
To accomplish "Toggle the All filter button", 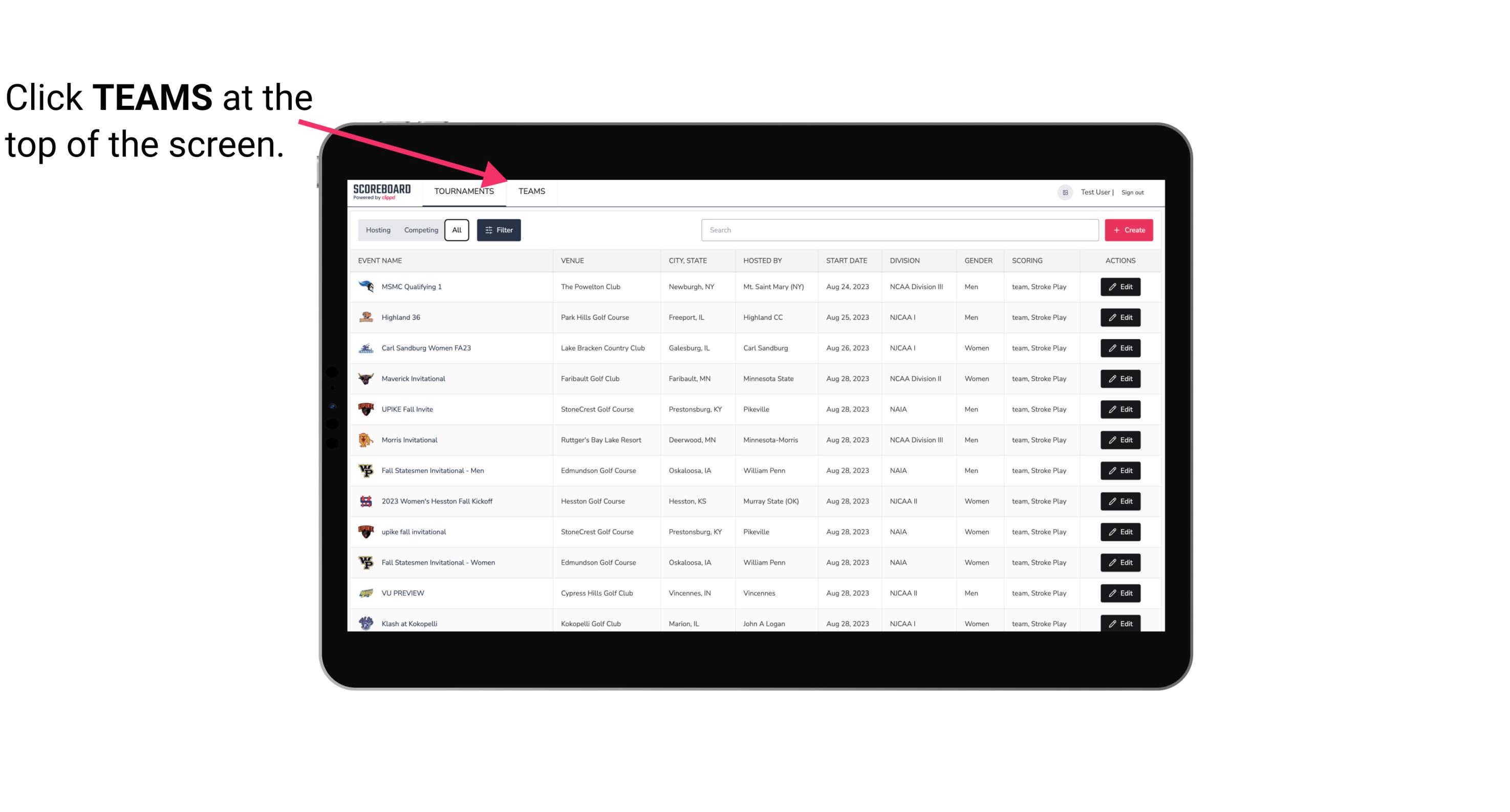I will [456, 230].
